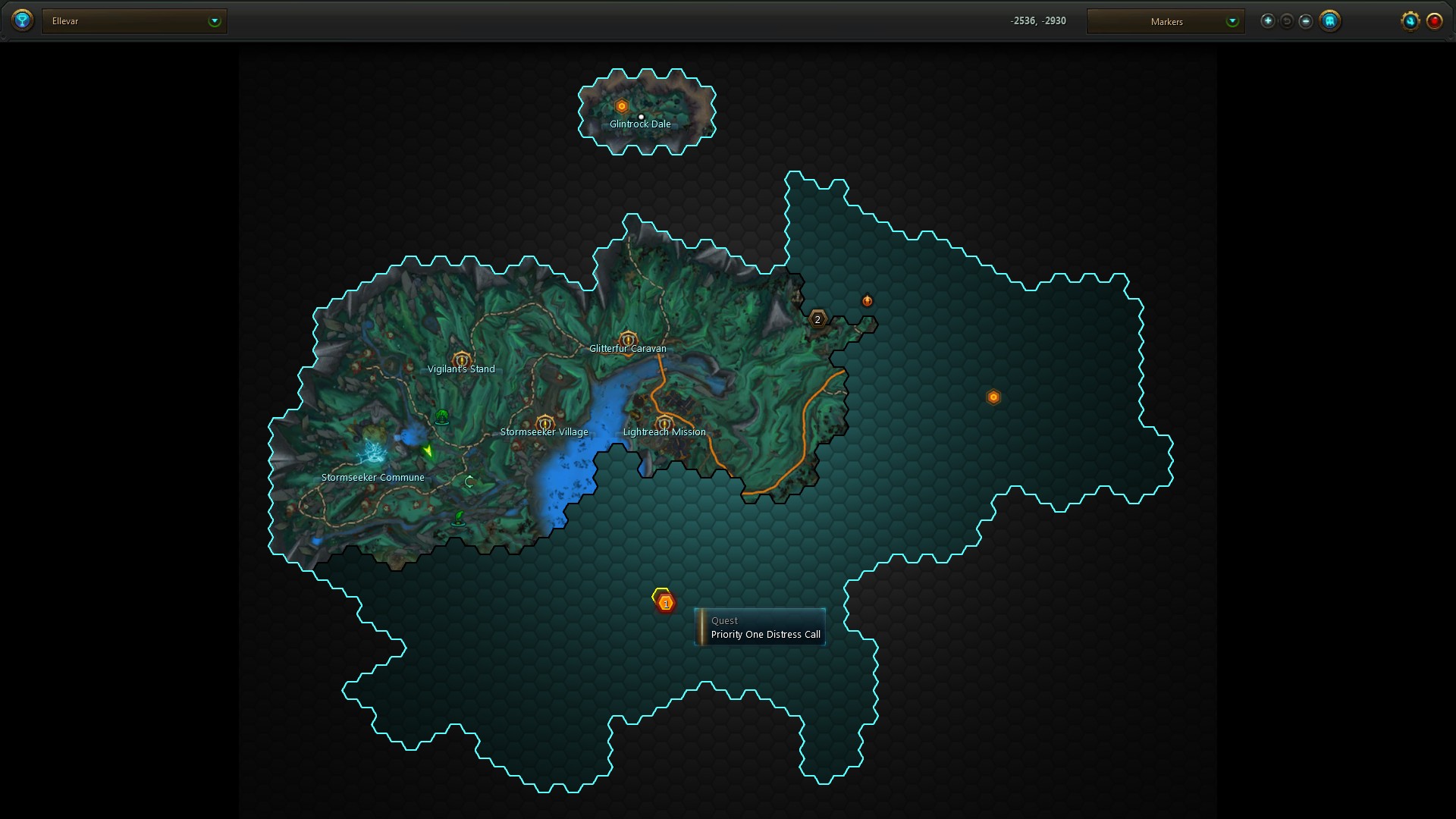Click the Lightreach Mission label

click(x=664, y=432)
